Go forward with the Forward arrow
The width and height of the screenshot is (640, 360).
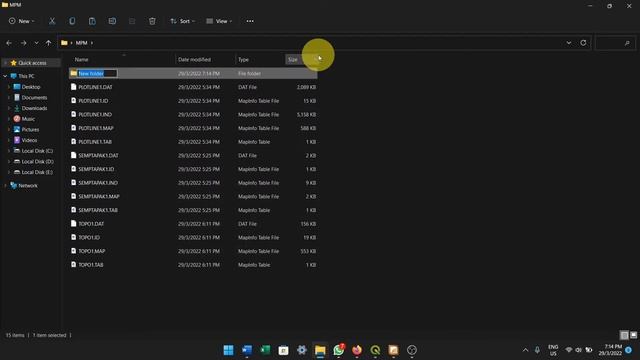tap(23, 43)
